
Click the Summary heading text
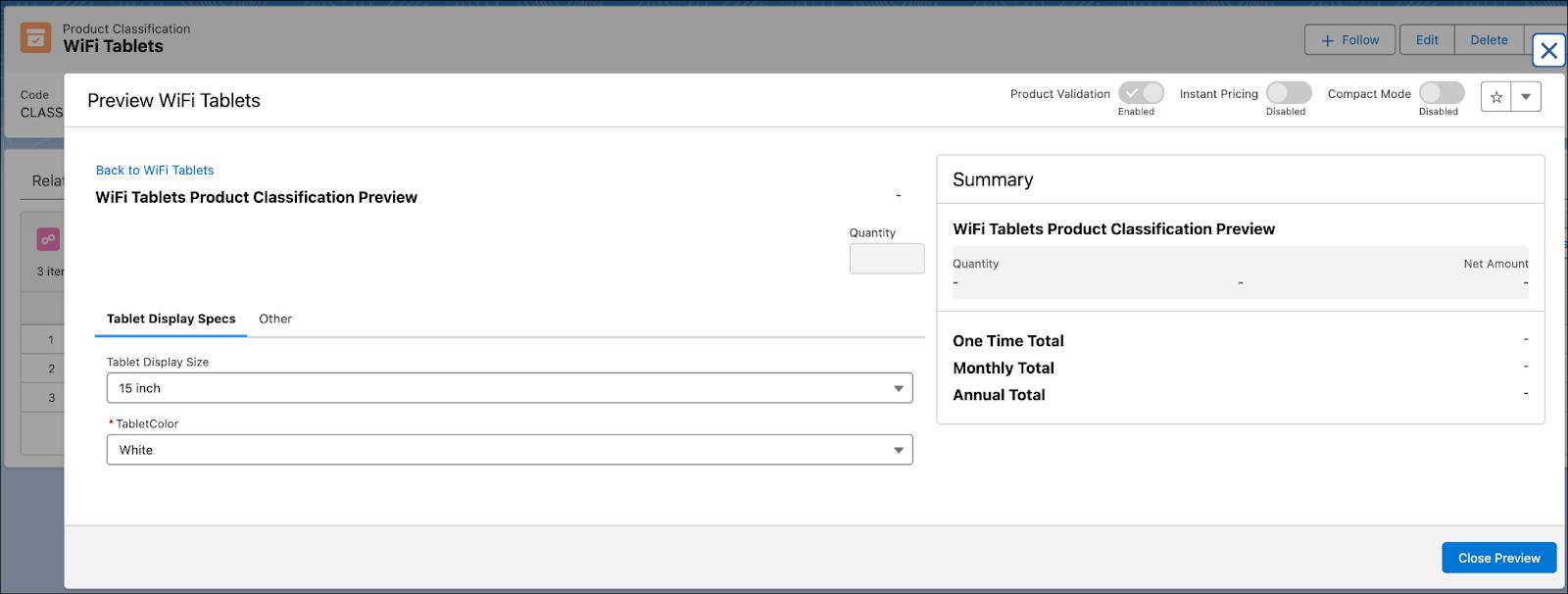click(993, 179)
